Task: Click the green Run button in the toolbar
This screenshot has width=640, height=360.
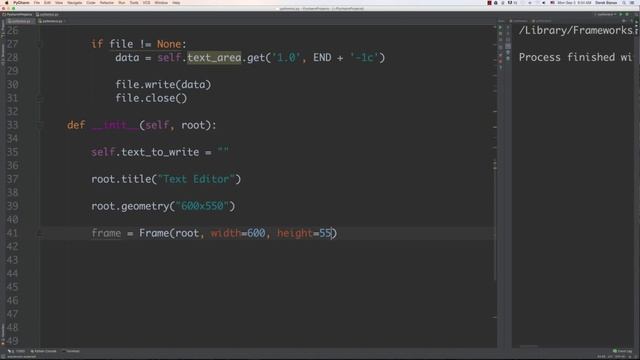Action: pos(621,14)
